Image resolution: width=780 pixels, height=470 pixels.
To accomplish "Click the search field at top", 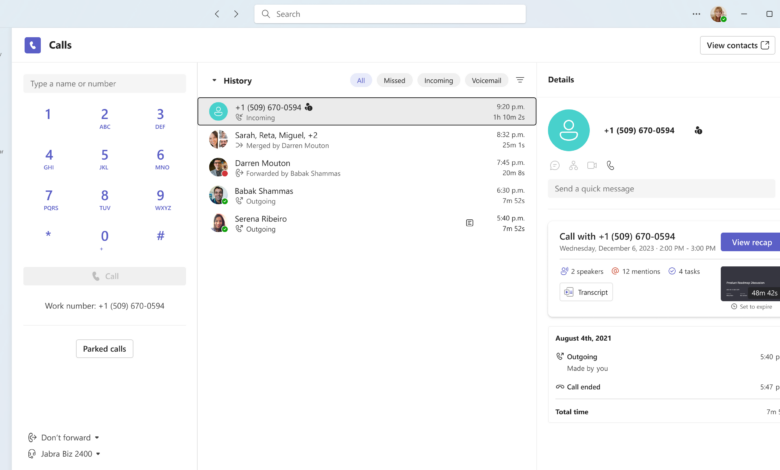I will 390,14.
